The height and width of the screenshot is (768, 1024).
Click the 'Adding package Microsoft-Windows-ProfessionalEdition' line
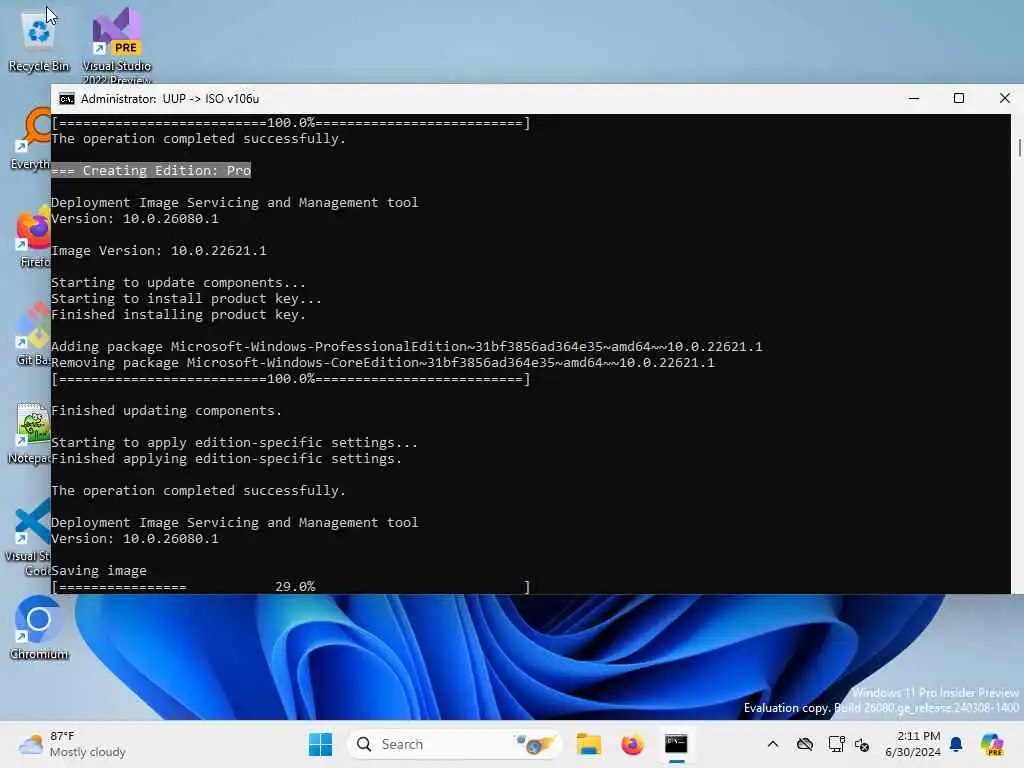[407, 347]
